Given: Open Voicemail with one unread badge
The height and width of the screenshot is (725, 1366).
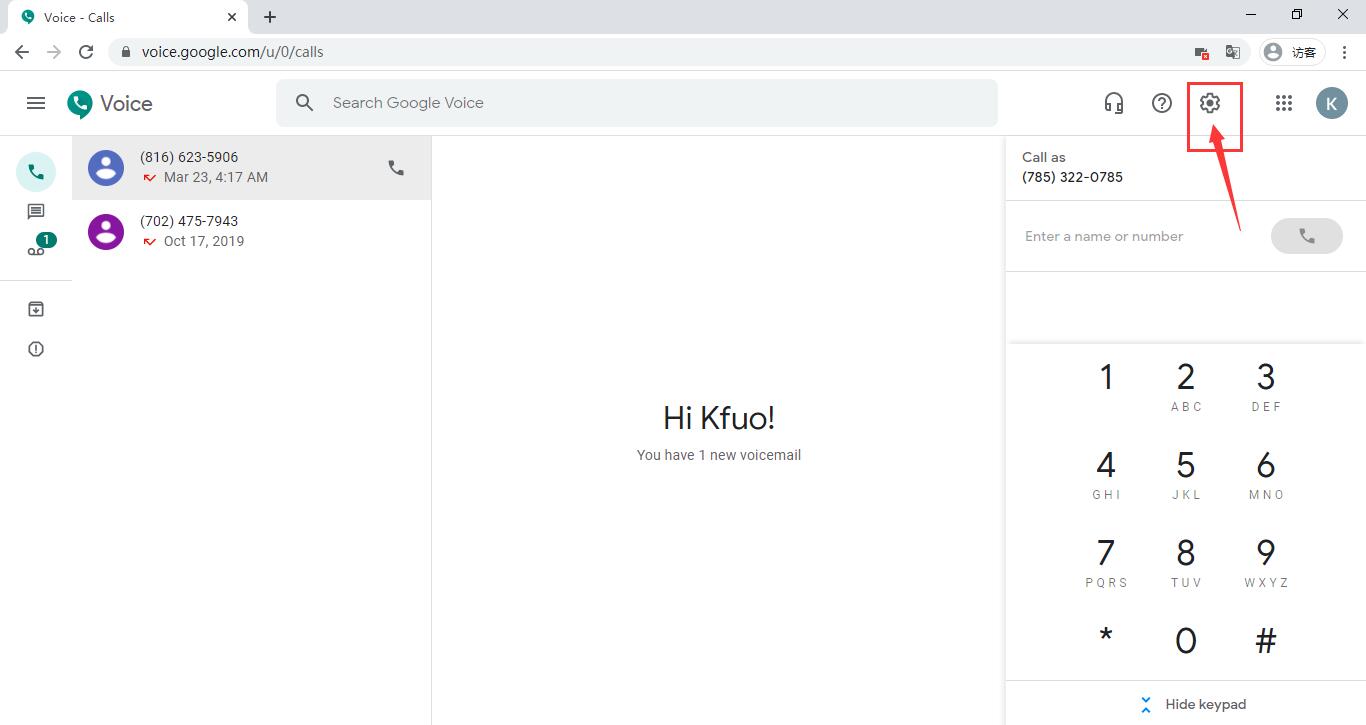Looking at the screenshot, I should (36, 250).
